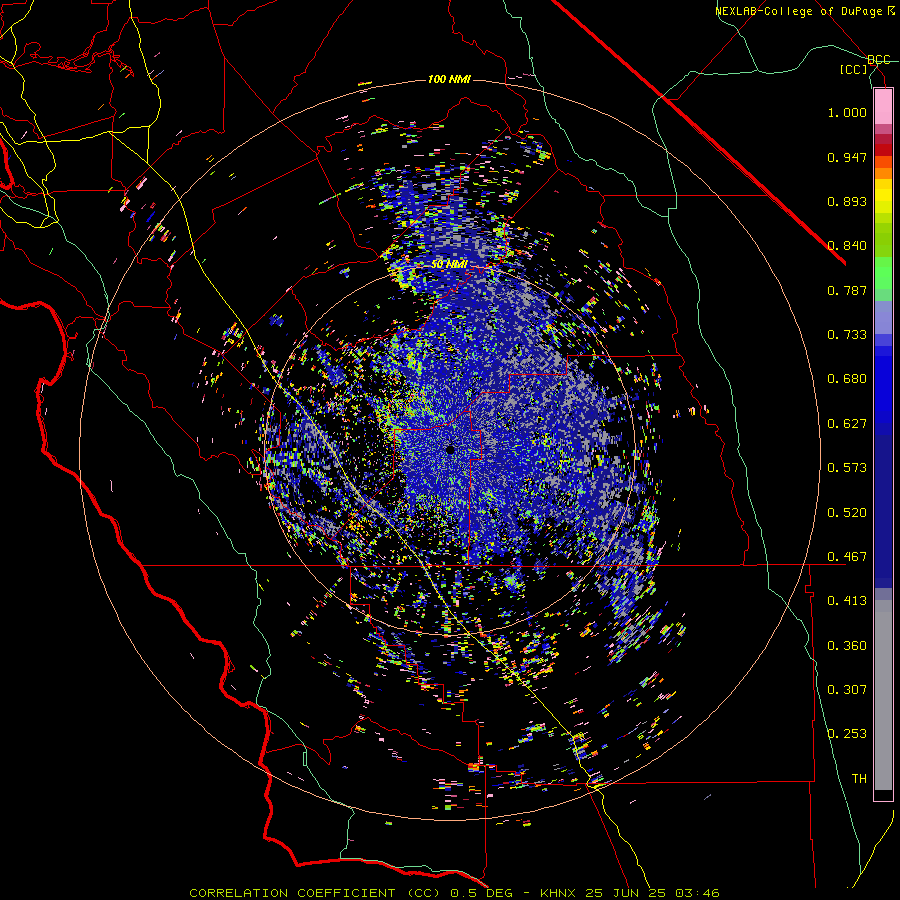This screenshot has height=900, width=900.
Task: Click the 0.573 scale value
Action: tap(847, 468)
